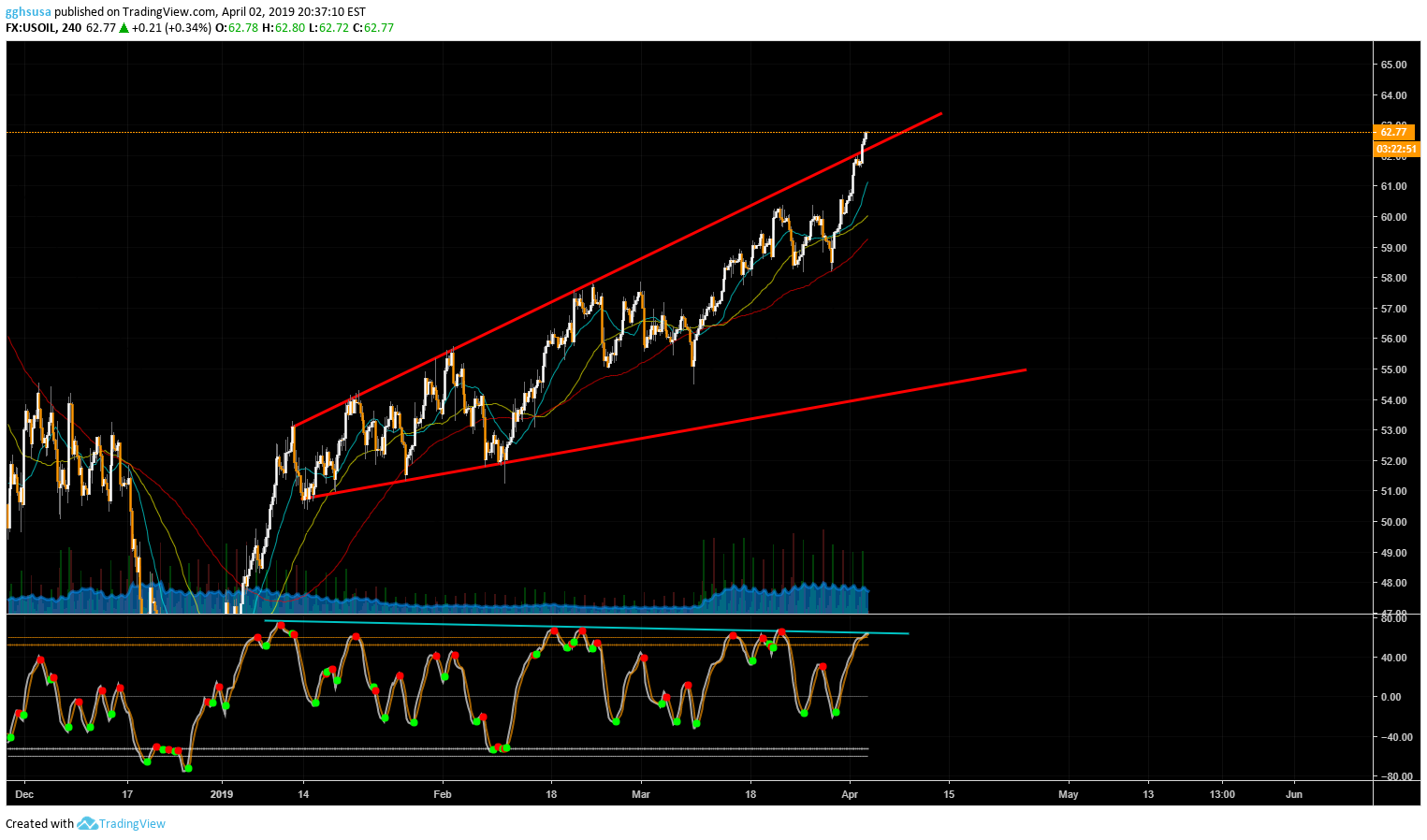Viewport: 1427px width, 840px height.
Task: Click the 50.00 price axis label
Action: (x=1393, y=522)
